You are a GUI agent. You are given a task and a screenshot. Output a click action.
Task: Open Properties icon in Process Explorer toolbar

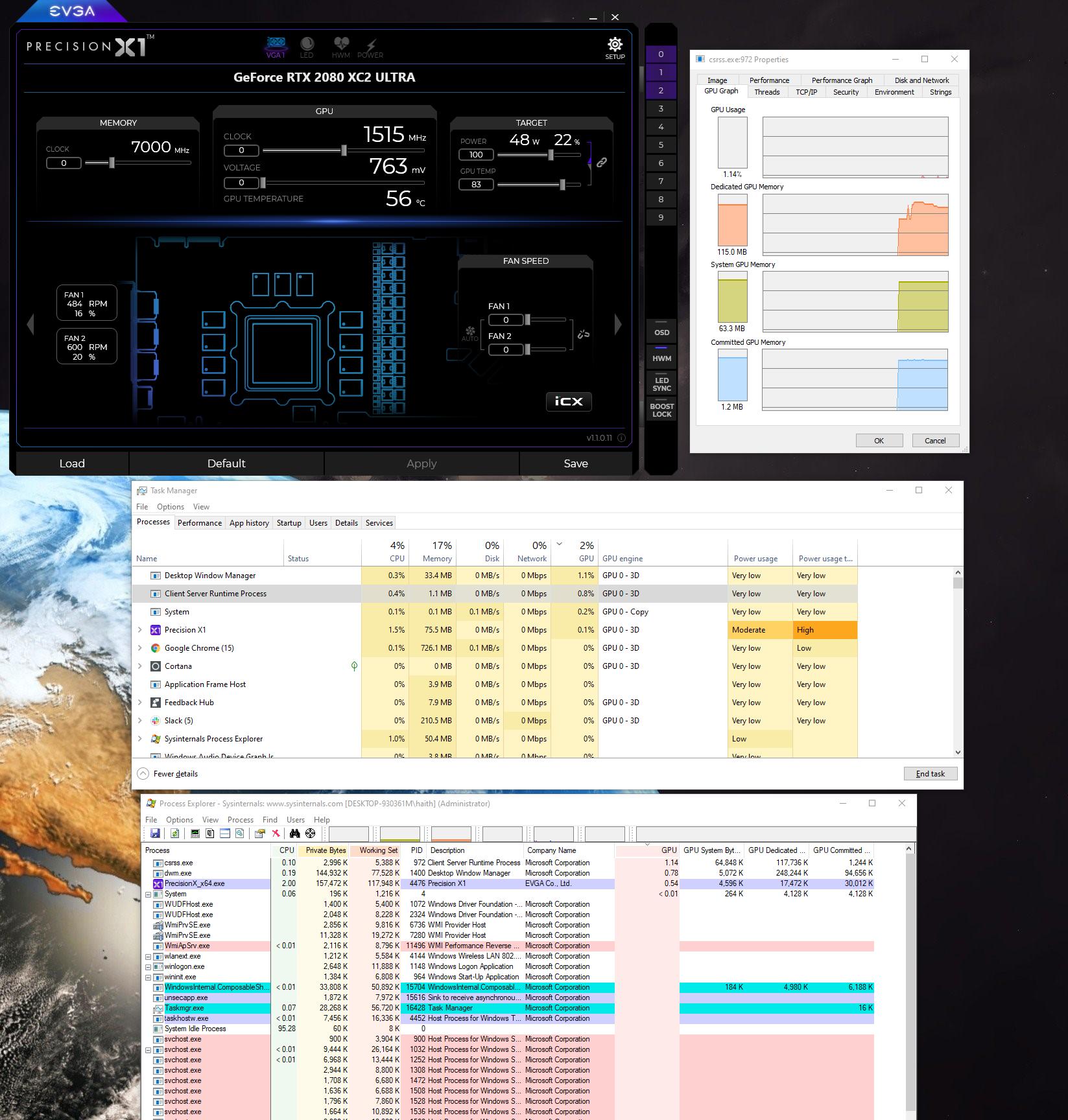[260, 834]
